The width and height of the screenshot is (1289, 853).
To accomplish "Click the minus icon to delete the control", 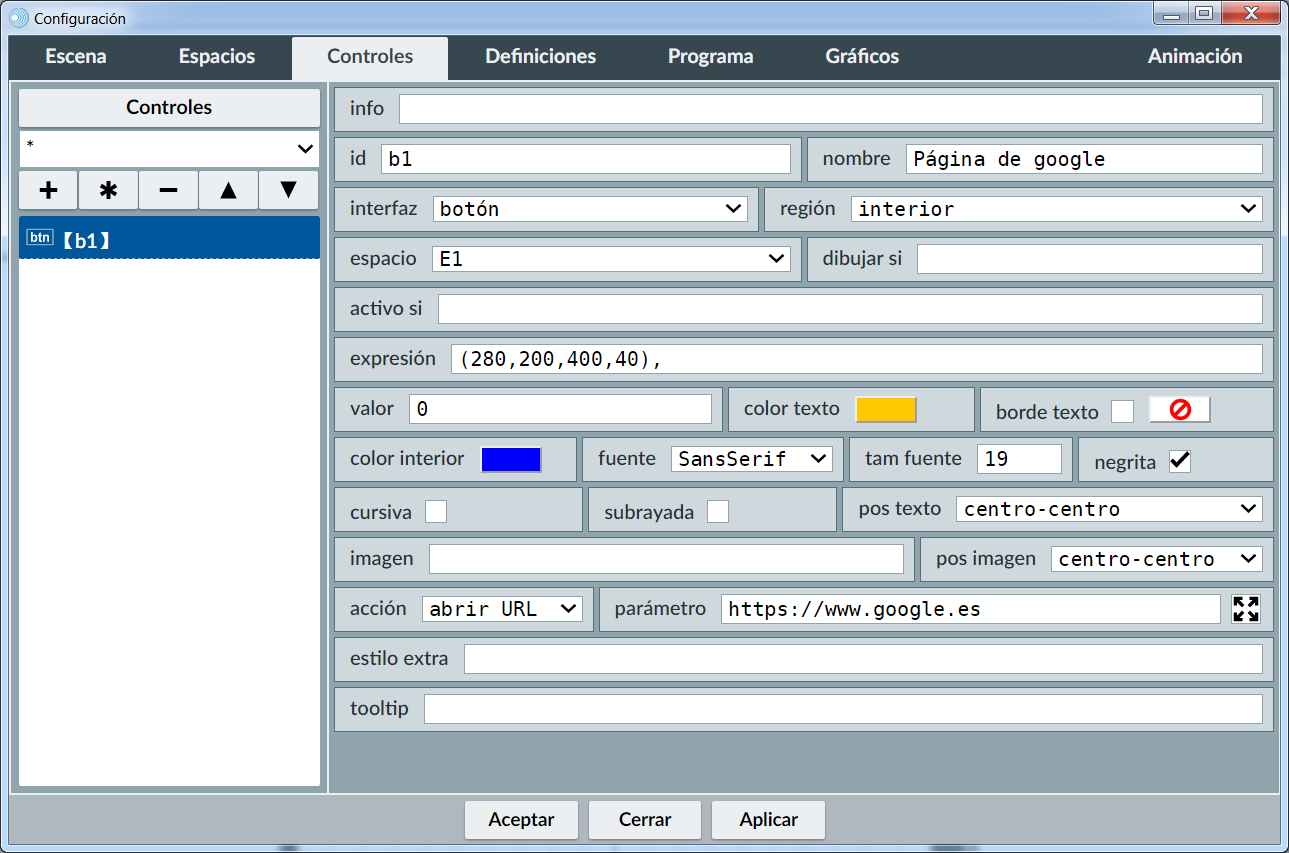I will point(168,190).
